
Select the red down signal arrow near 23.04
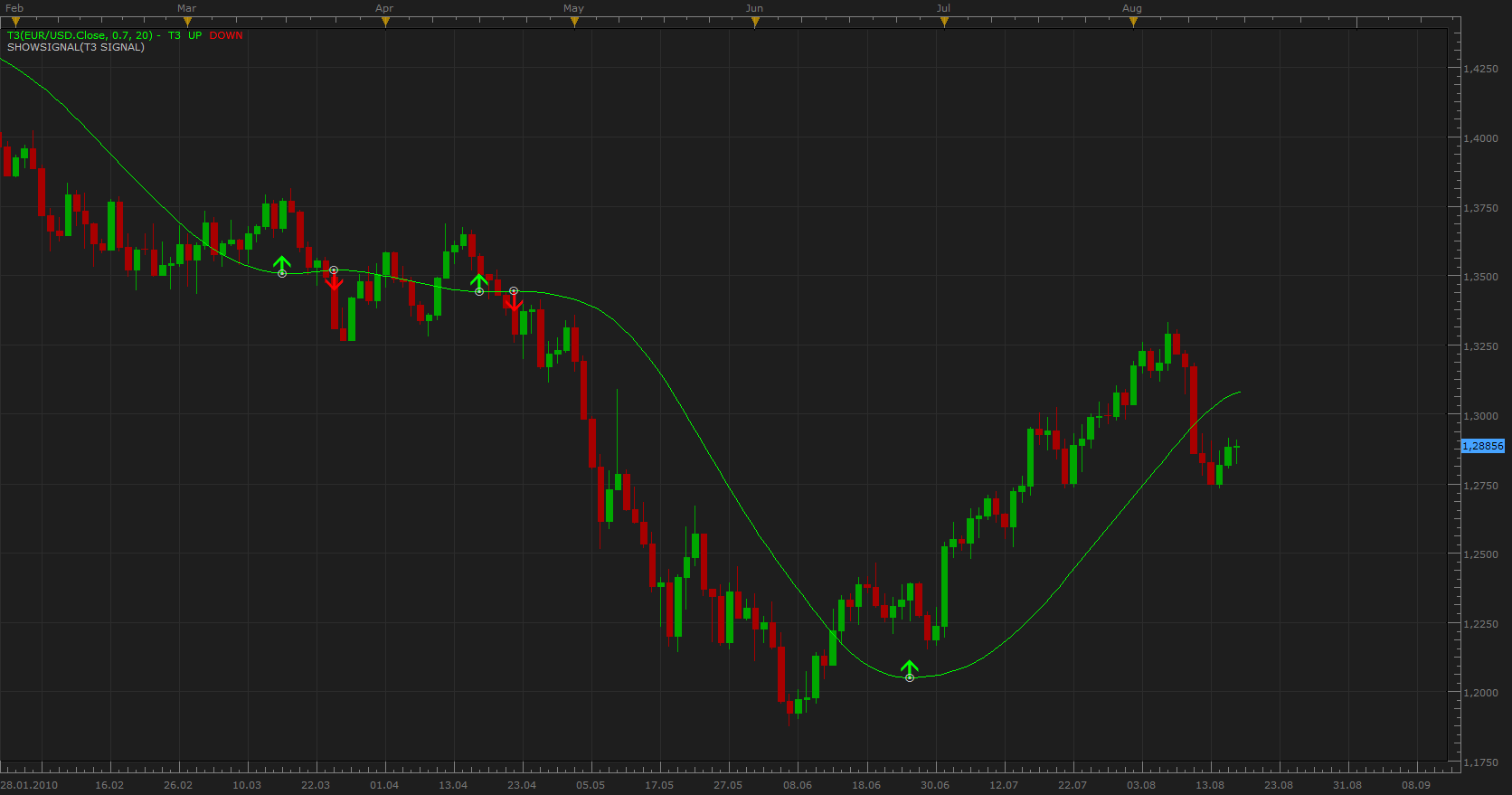coord(514,301)
